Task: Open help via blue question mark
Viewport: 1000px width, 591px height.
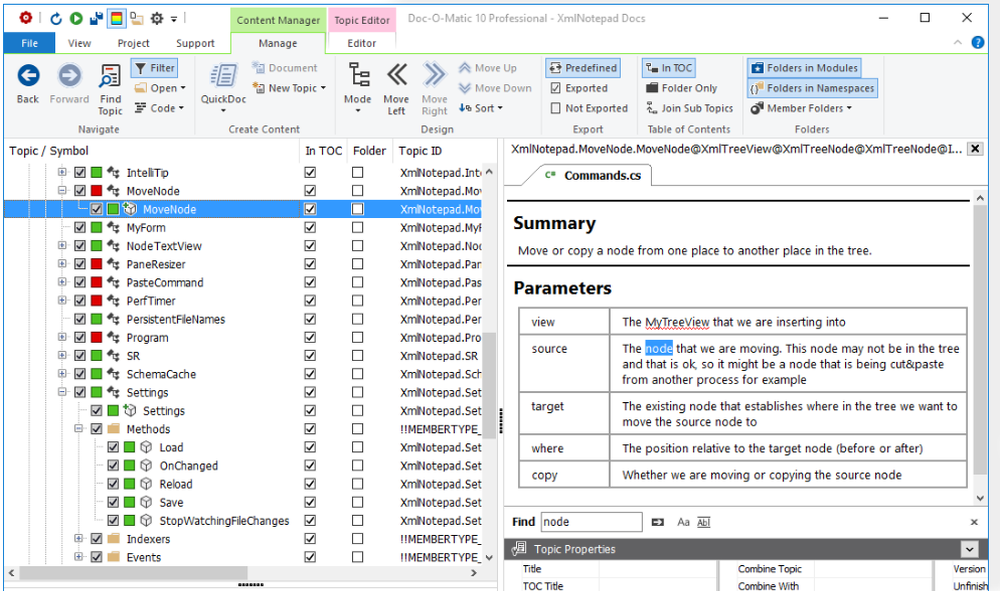Action: pyautogui.click(x=977, y=43)
